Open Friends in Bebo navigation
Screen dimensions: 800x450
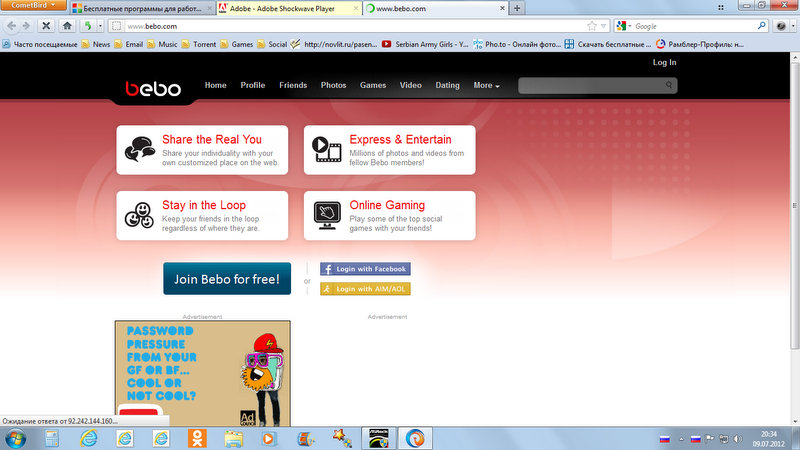pyautogui.click(x=293, y=85)
